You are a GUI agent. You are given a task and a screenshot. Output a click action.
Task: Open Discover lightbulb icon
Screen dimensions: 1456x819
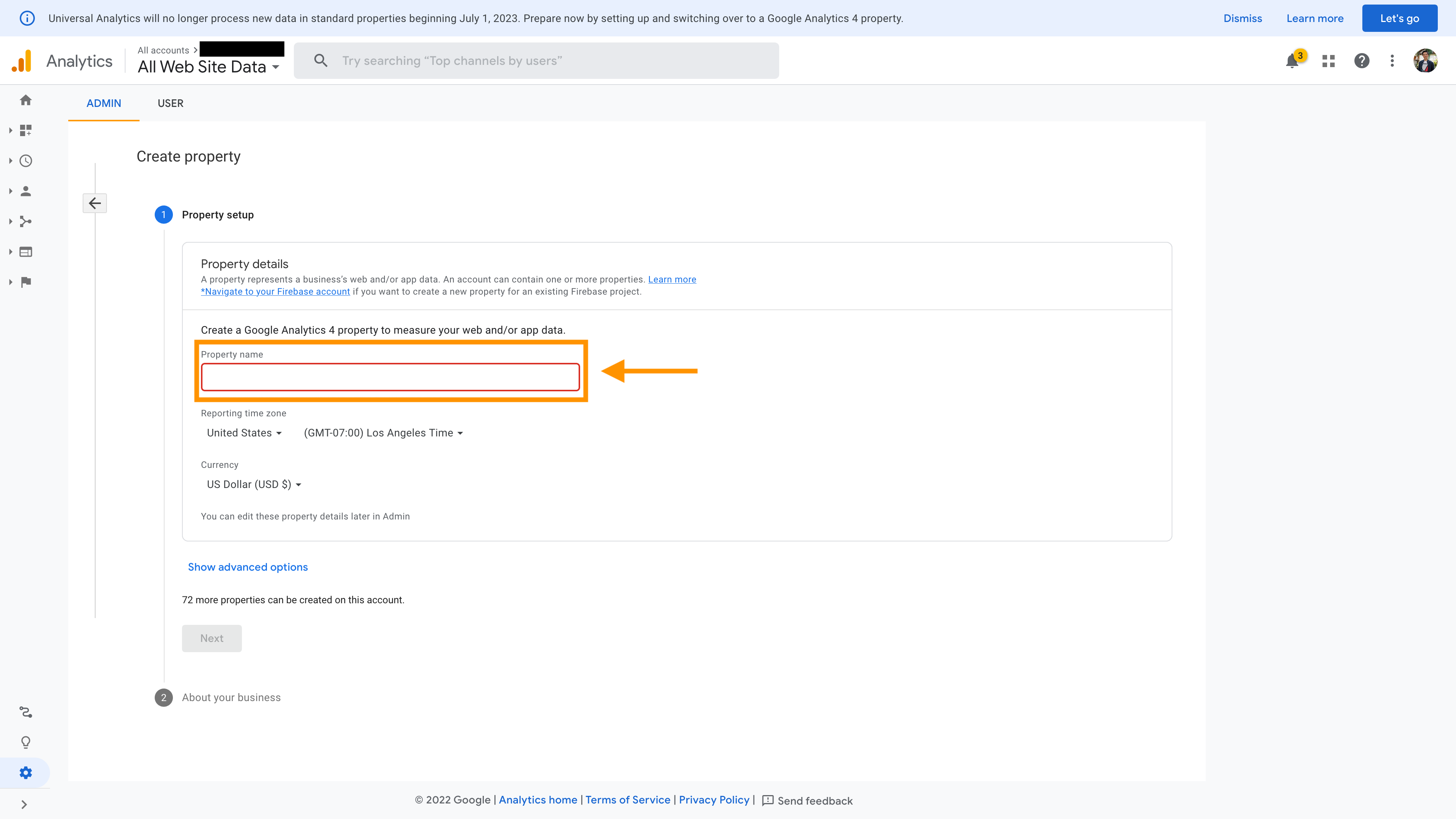tap(25, 742)
